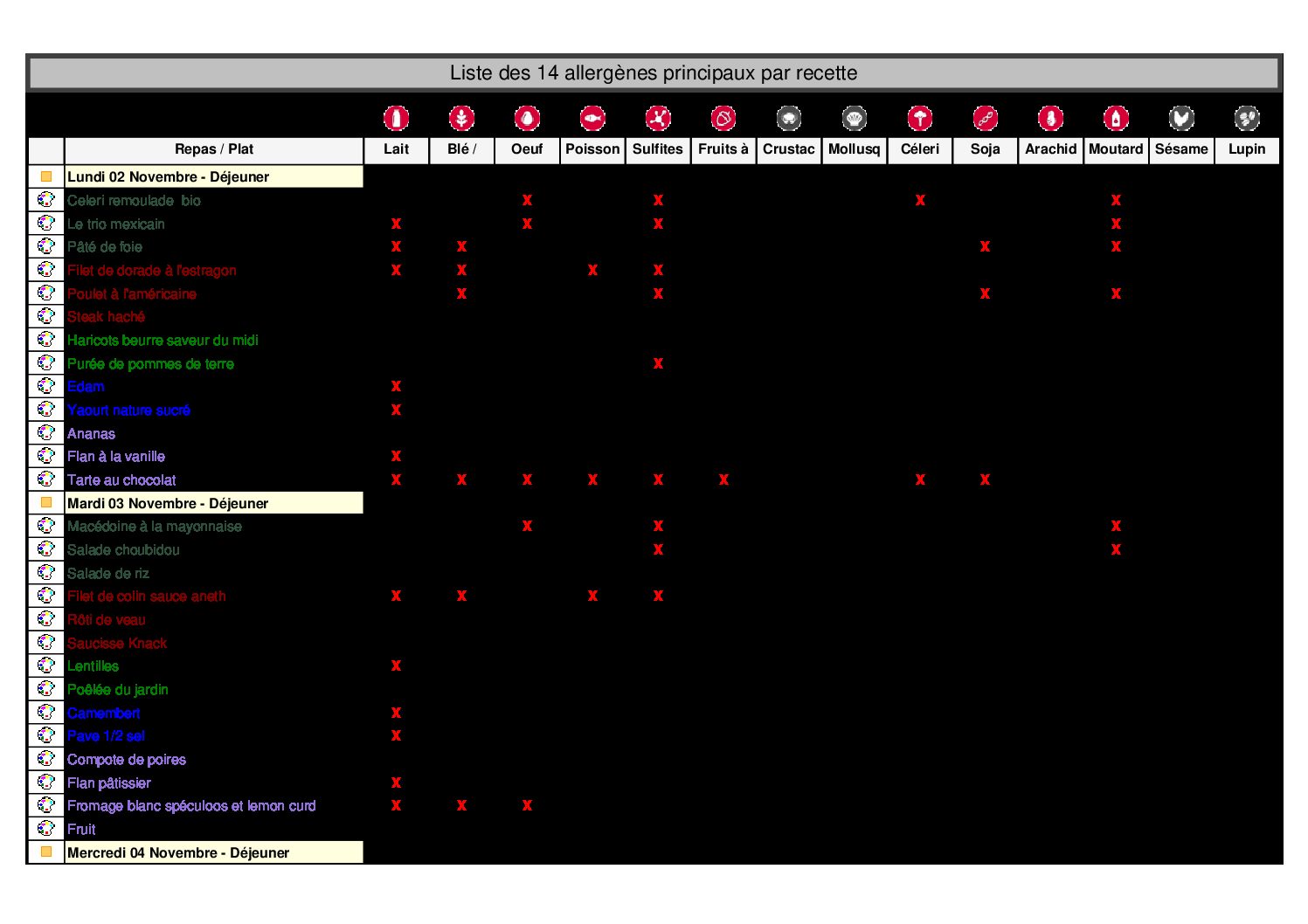The width and height of the screenshot is (1308, 924).
Task: Select the dish Pavé 1/2 sel
Action: coord(106,735)
